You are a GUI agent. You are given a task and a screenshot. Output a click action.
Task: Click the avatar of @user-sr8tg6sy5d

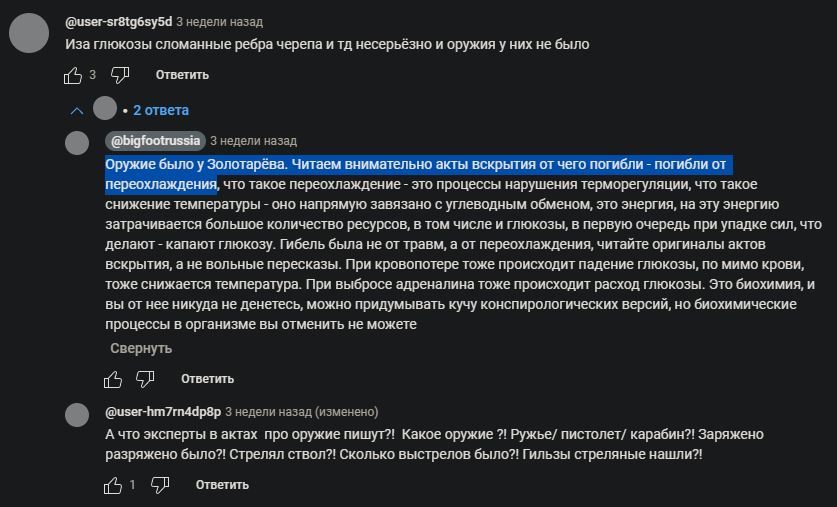[29, 33]
